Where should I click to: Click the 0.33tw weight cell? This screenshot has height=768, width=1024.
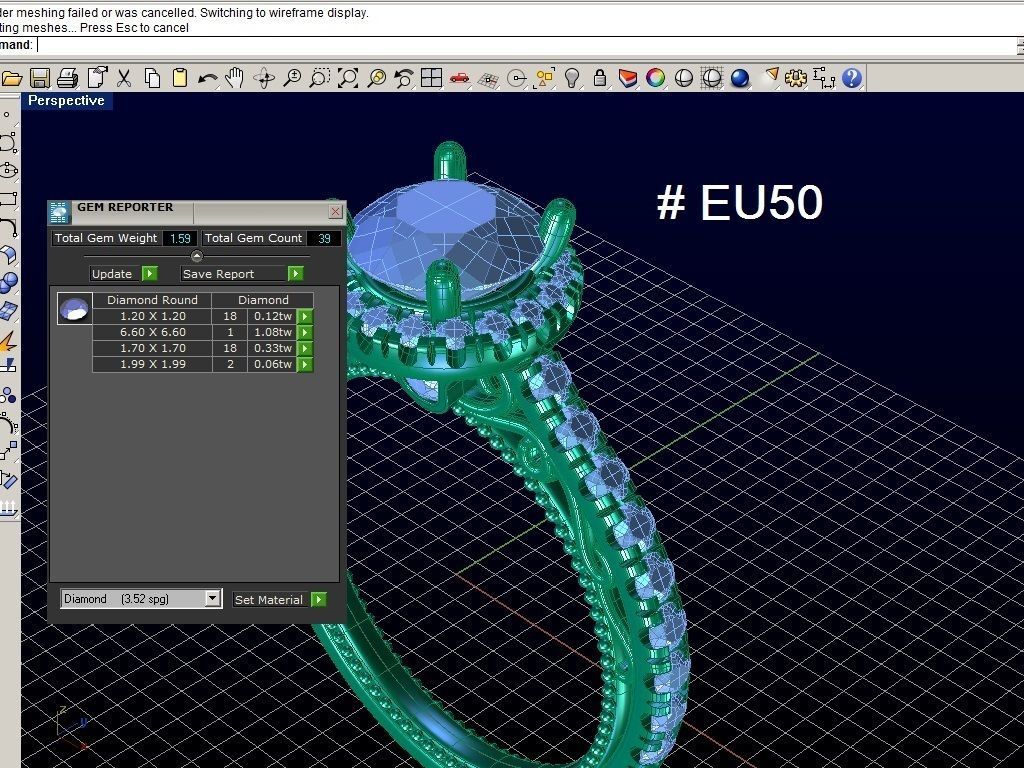point(273,349)
